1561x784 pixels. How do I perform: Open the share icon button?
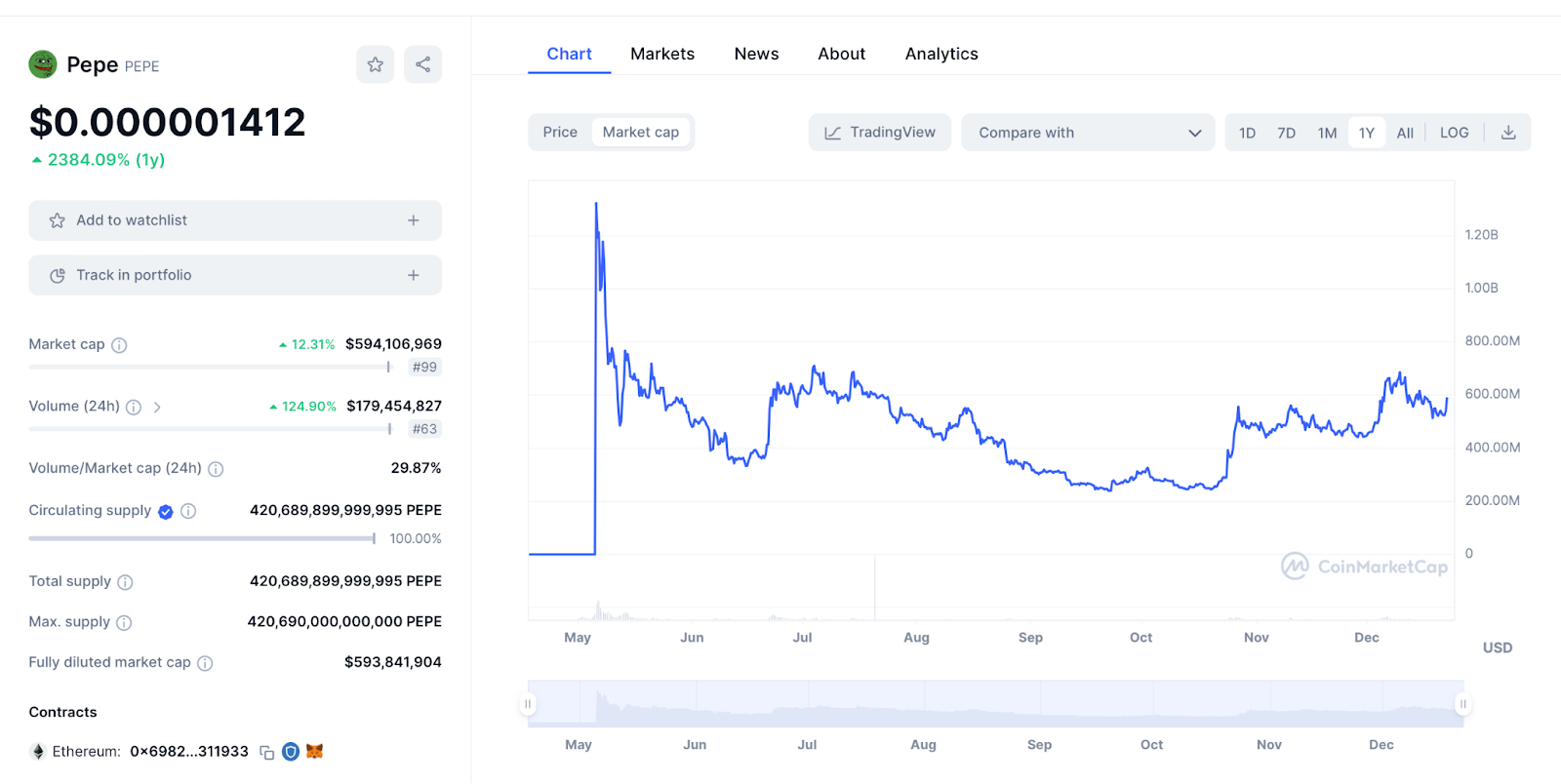click(x=422, y=64)
